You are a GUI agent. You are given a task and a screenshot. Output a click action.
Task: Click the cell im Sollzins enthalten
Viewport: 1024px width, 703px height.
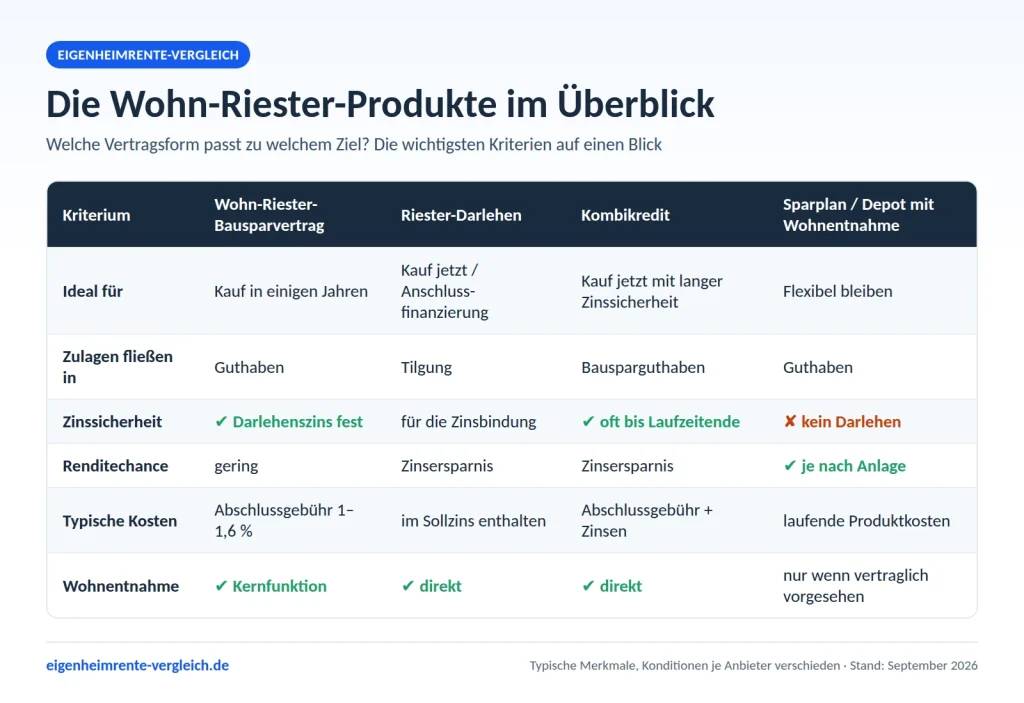pos(473,521)
